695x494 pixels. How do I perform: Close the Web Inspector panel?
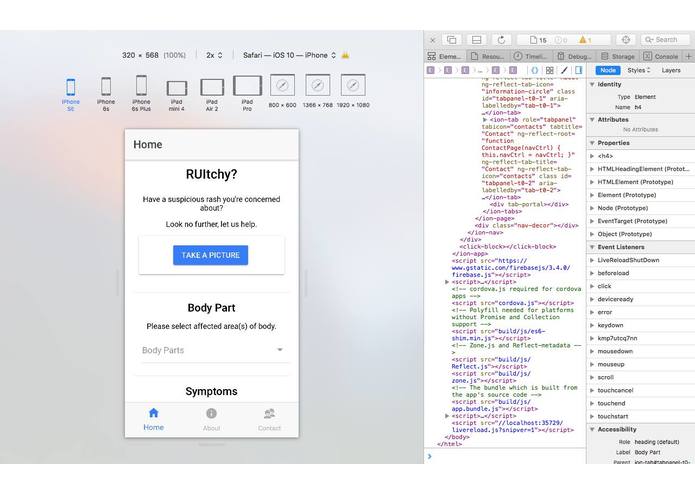pos(433,40)
